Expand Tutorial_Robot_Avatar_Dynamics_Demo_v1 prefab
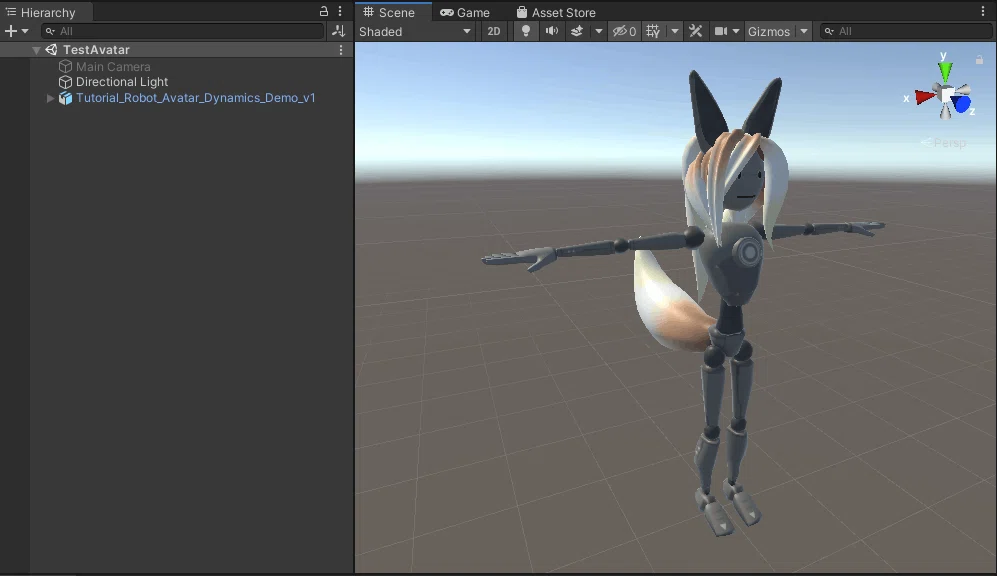Viewport: 997px width, 576px height. coord(50,98)
